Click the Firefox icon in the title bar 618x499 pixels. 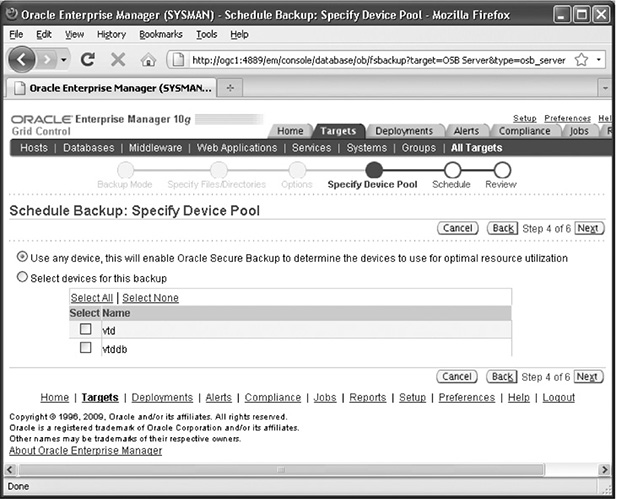click(12, 14)
